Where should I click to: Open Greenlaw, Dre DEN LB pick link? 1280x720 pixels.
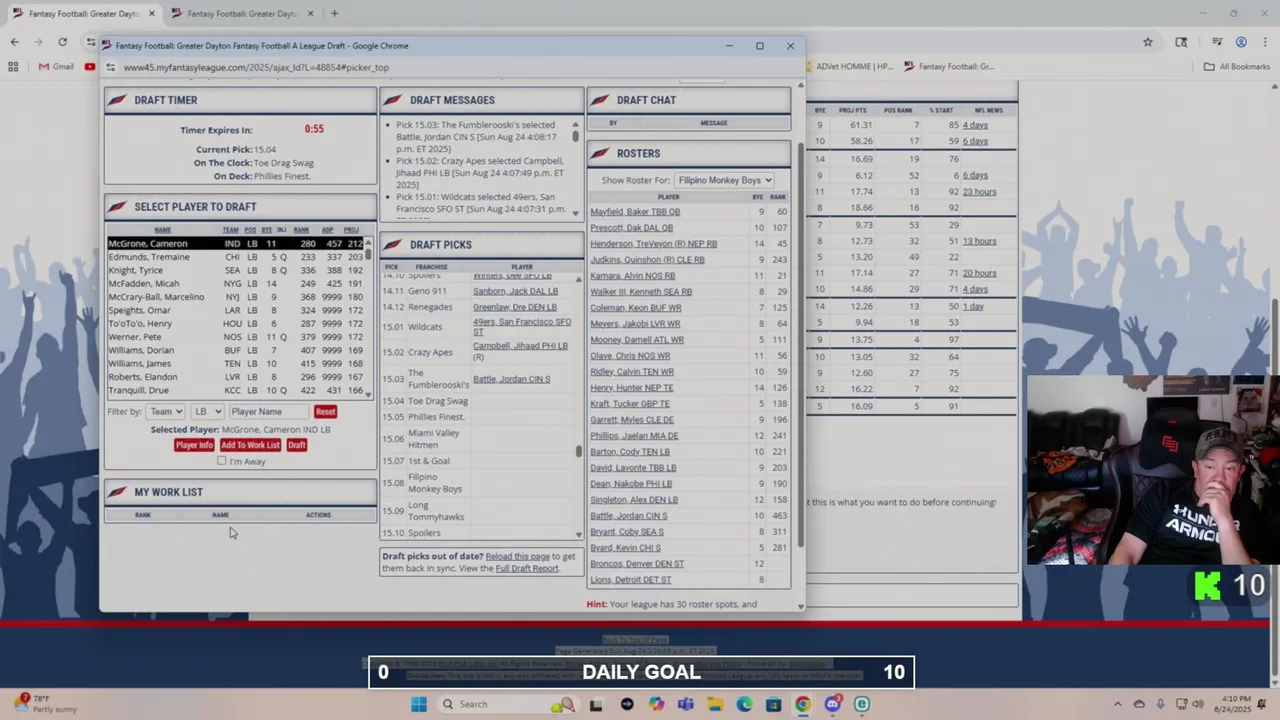tap(515, 307)
